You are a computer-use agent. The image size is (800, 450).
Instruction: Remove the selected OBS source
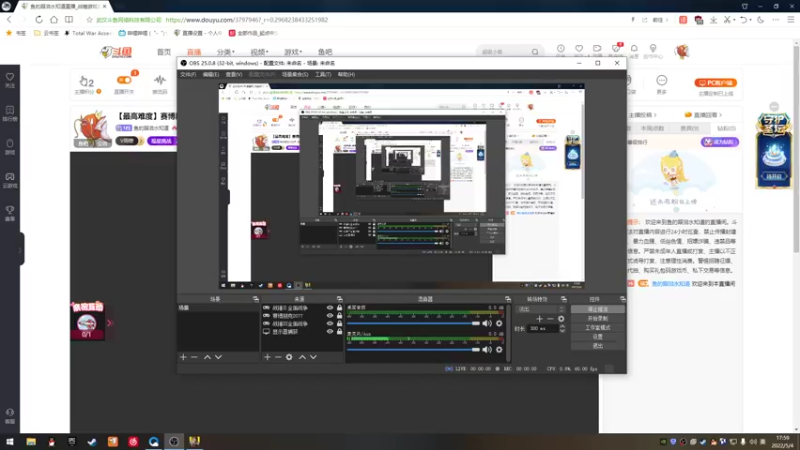tap(278, 357)
